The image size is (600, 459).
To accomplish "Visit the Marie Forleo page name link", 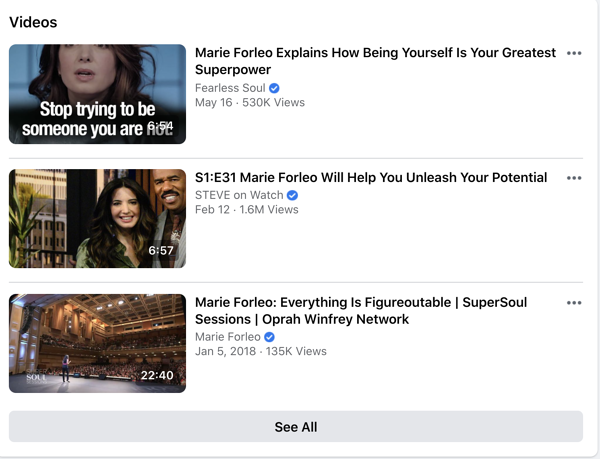I will click(x=228, y=337).
